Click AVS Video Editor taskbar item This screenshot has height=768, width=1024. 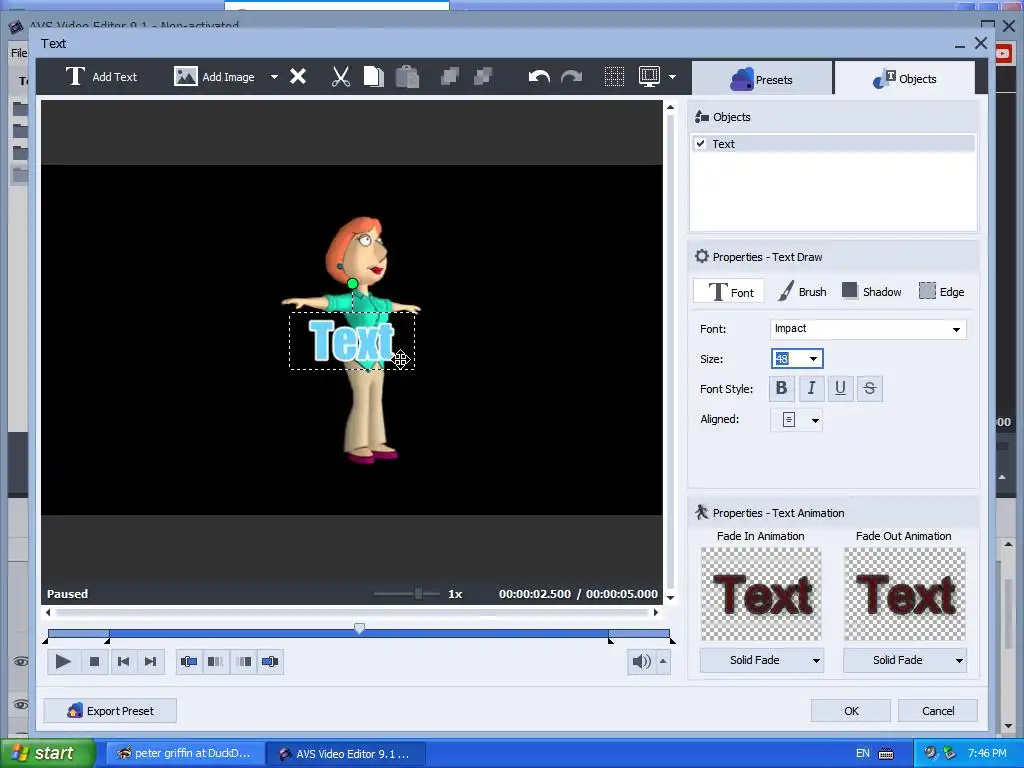346,754
